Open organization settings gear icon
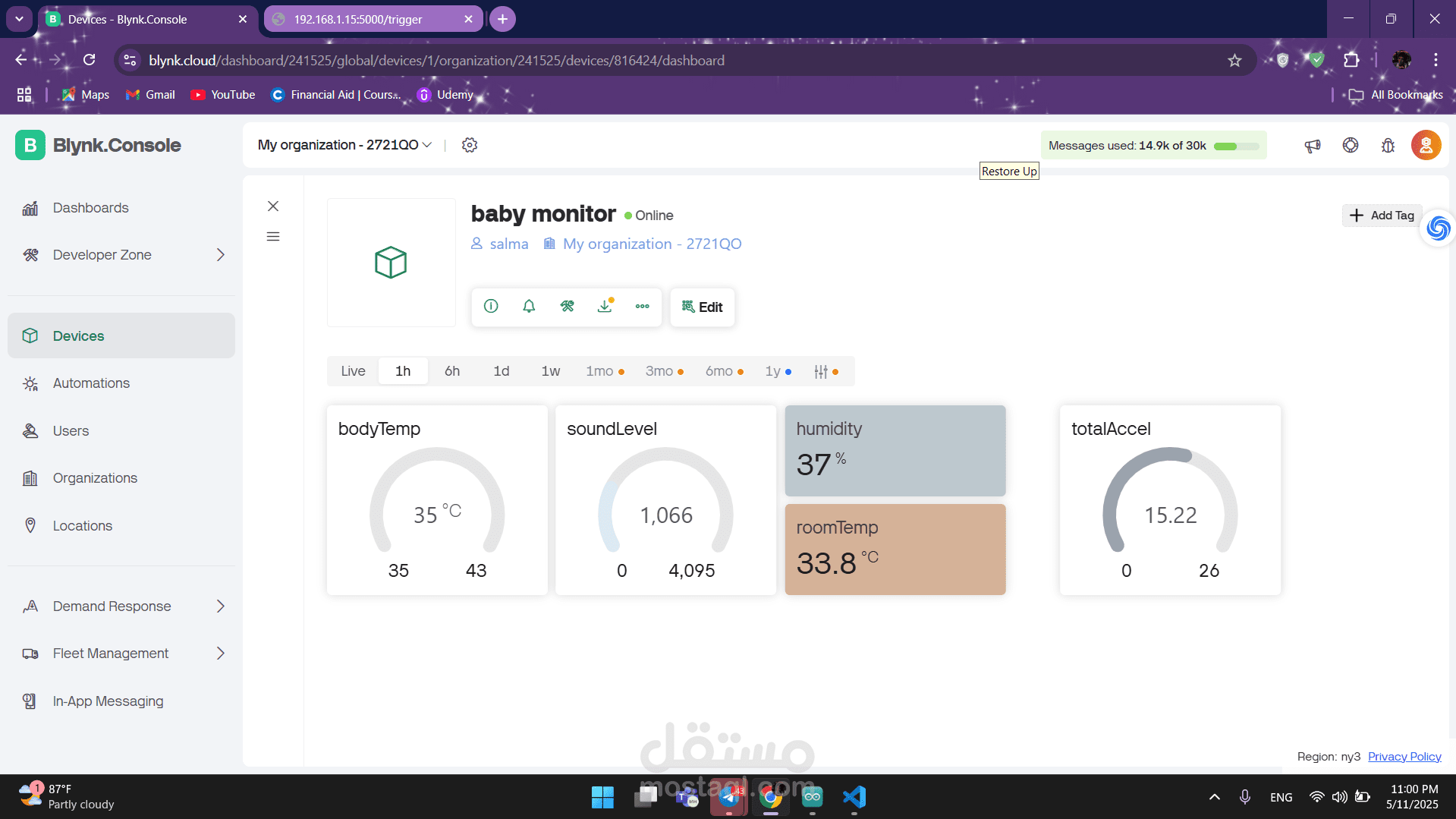 pos(470,146)
